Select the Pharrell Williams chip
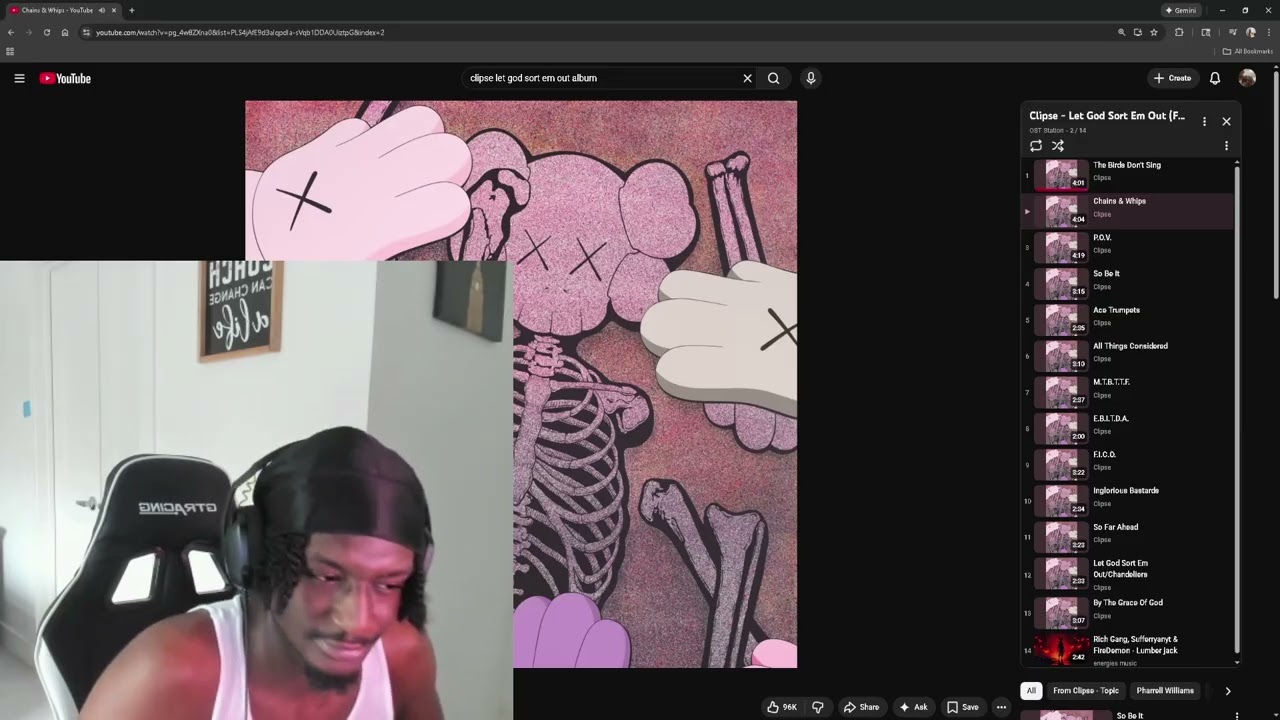Image resolution: width=1280 pixels, height=720 pixels. pyautogui.click(x=1165, y=690)
